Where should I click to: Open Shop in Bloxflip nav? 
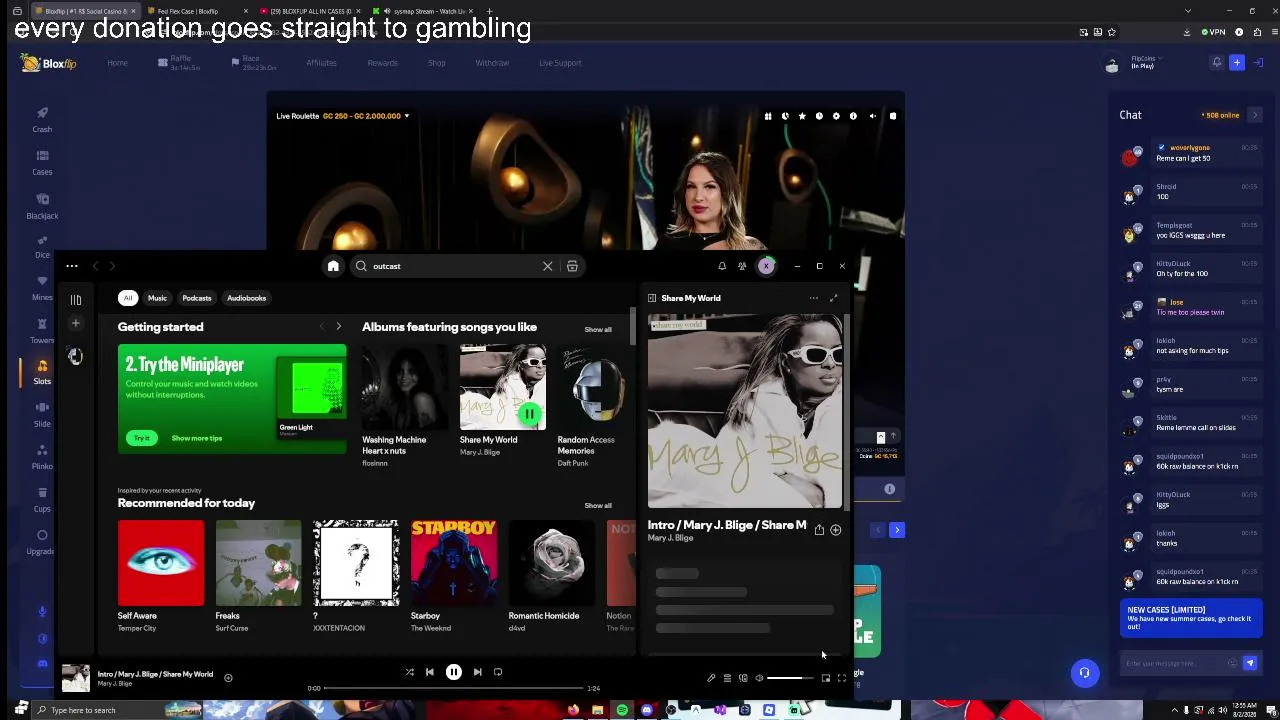click(x=437, y=63)
